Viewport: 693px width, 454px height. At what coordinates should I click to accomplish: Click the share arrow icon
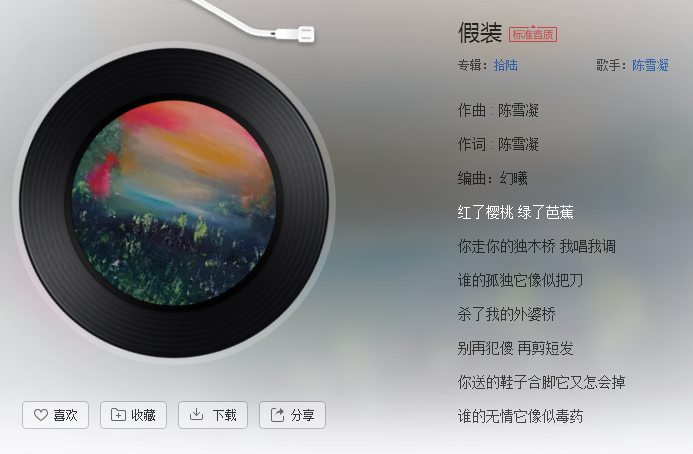click(x=277, y=415)
